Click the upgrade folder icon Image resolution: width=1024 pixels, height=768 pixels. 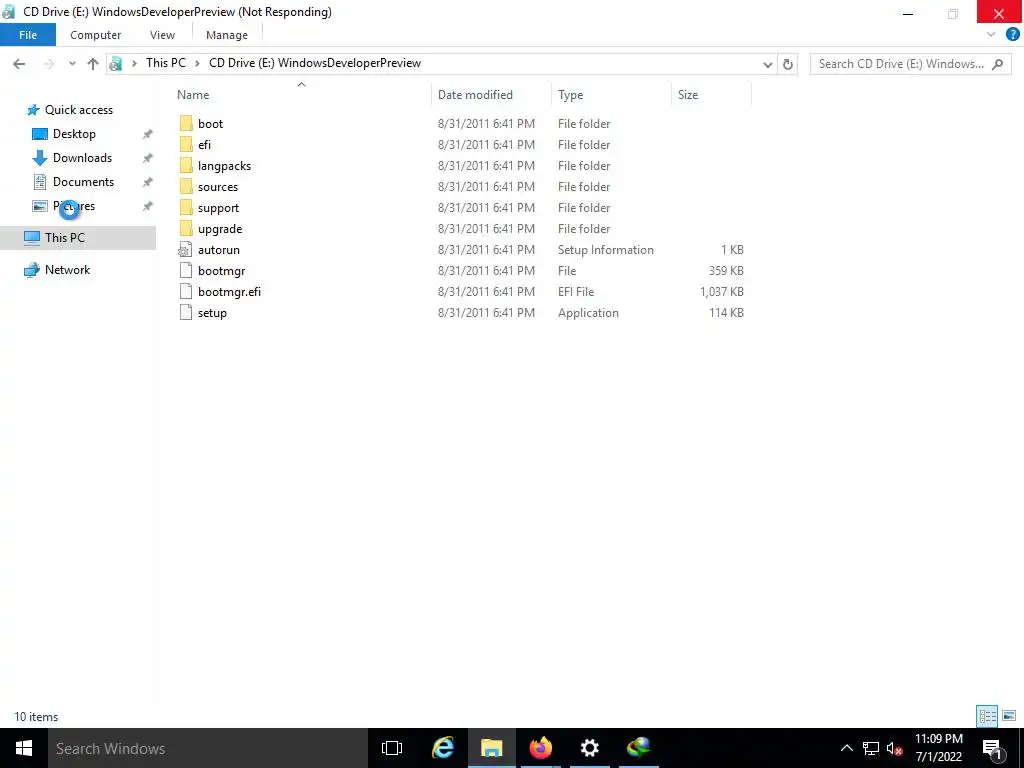[x=186, y=229]
